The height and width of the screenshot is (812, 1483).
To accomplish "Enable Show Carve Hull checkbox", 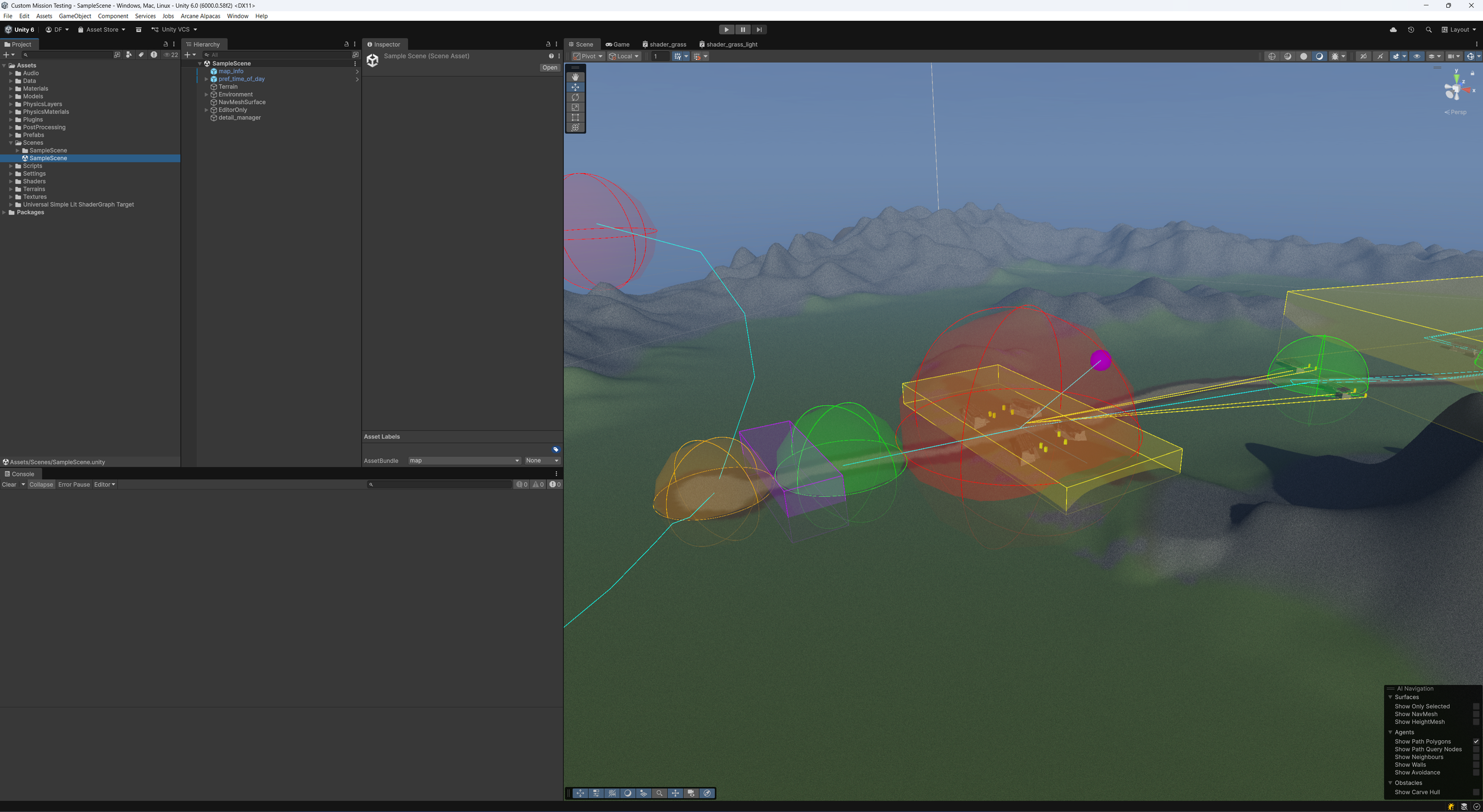I will [x=1475, y=792].
